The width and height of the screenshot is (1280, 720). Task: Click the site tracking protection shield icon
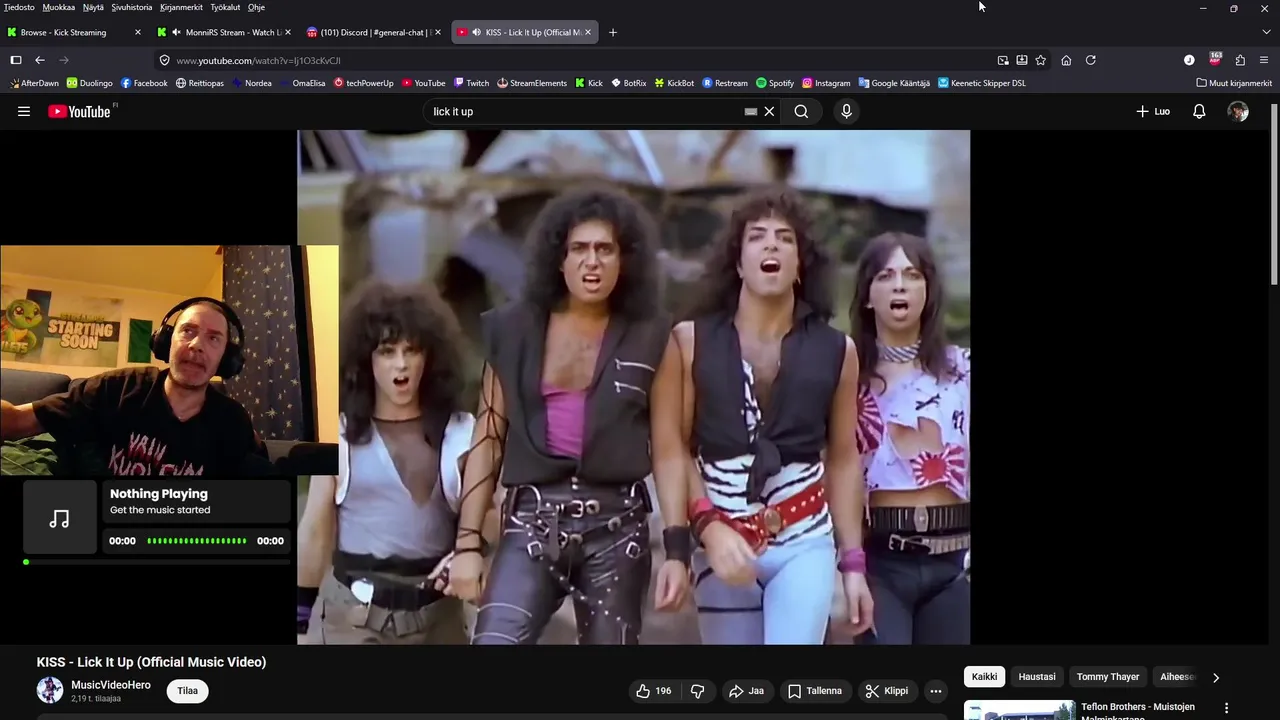coord(165,60)
